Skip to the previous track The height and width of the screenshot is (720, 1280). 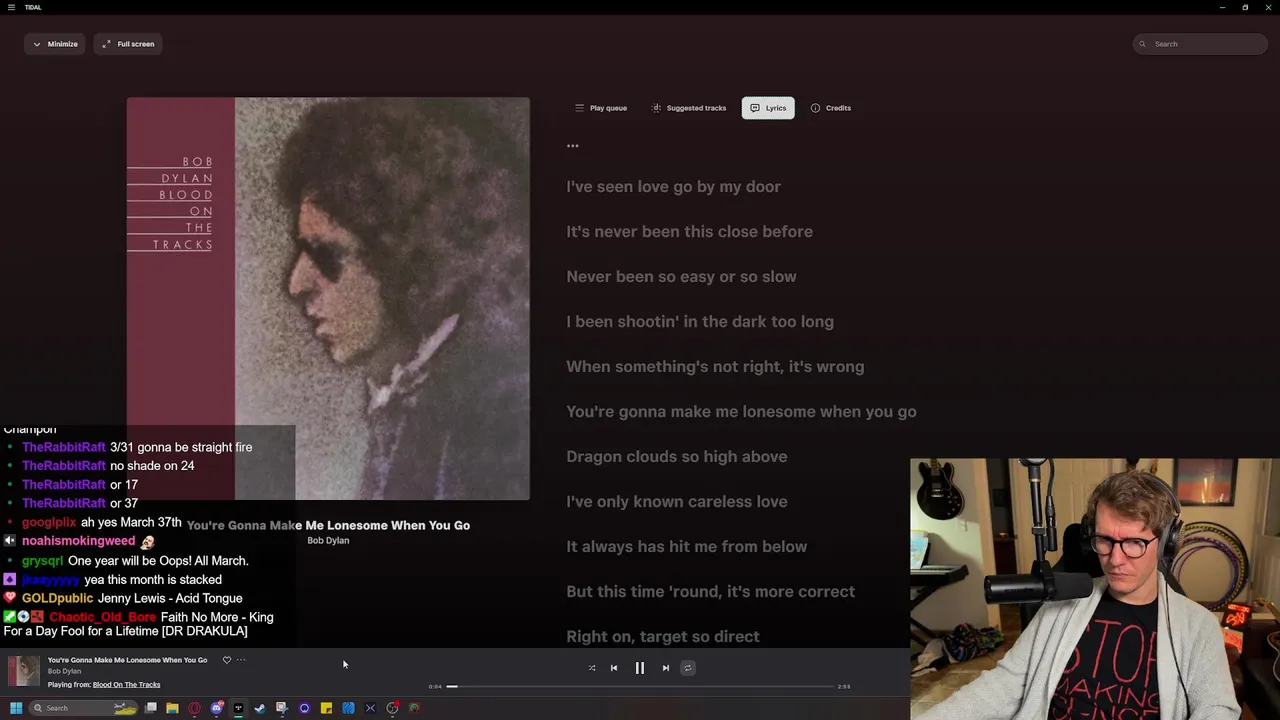tap(614, 668)
